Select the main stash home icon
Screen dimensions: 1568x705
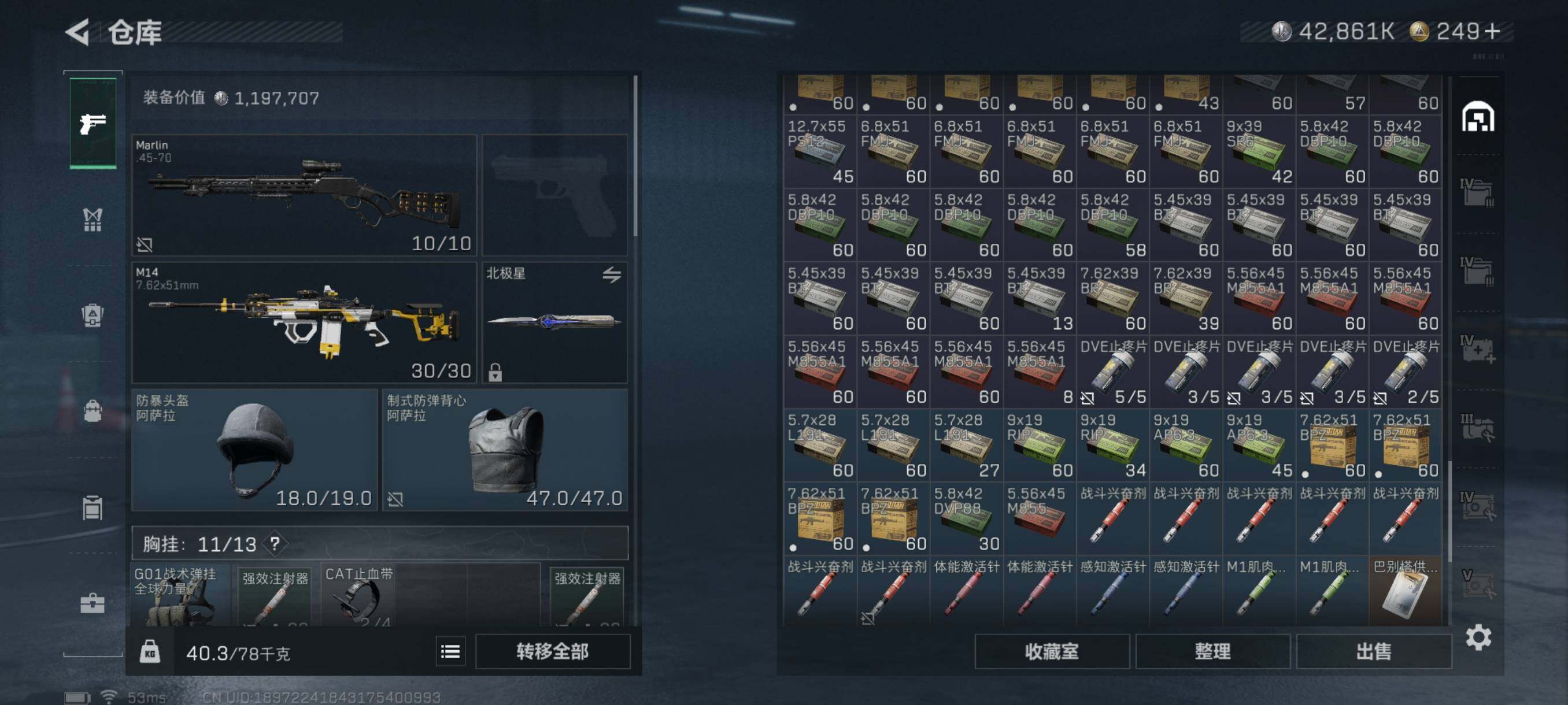[x=1478, y=116]
